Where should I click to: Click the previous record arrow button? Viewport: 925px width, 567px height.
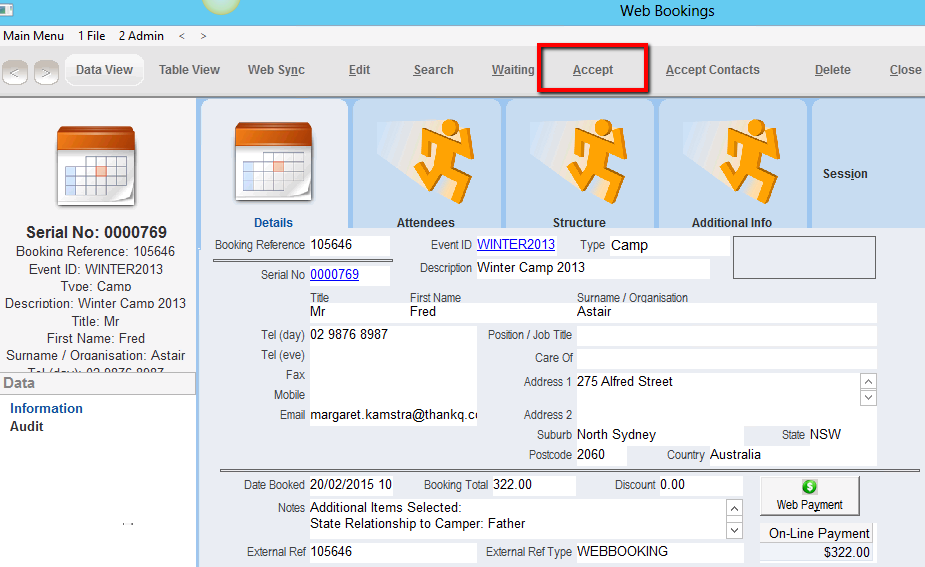coord(15,73)
